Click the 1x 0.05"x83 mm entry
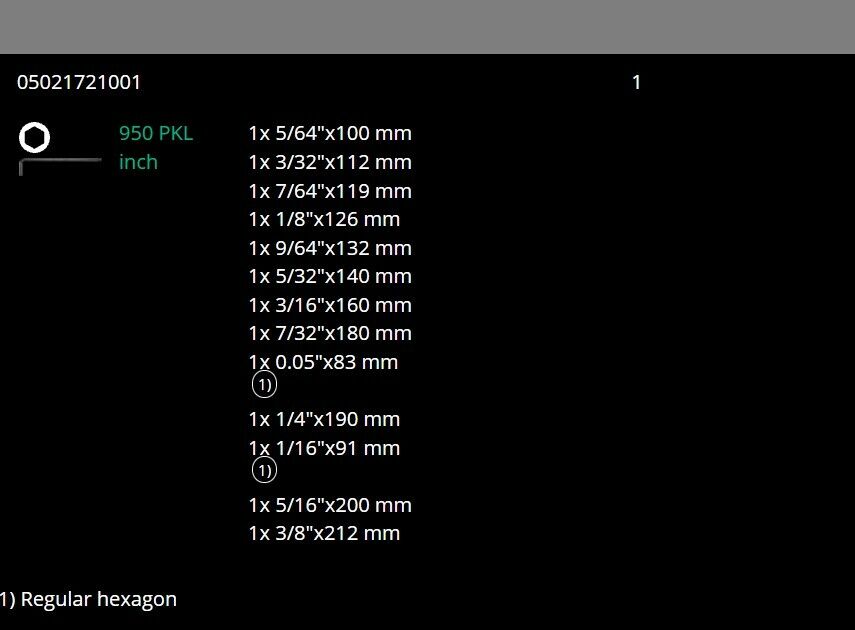855x630 pixels. pyautogui.click(x=323, y=362)
